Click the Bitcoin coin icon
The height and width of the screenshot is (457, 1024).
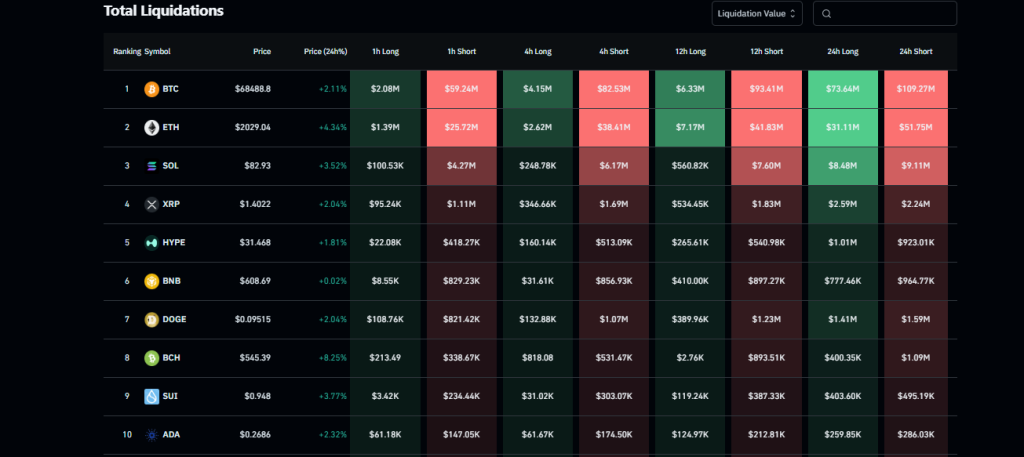coord(152,89)
